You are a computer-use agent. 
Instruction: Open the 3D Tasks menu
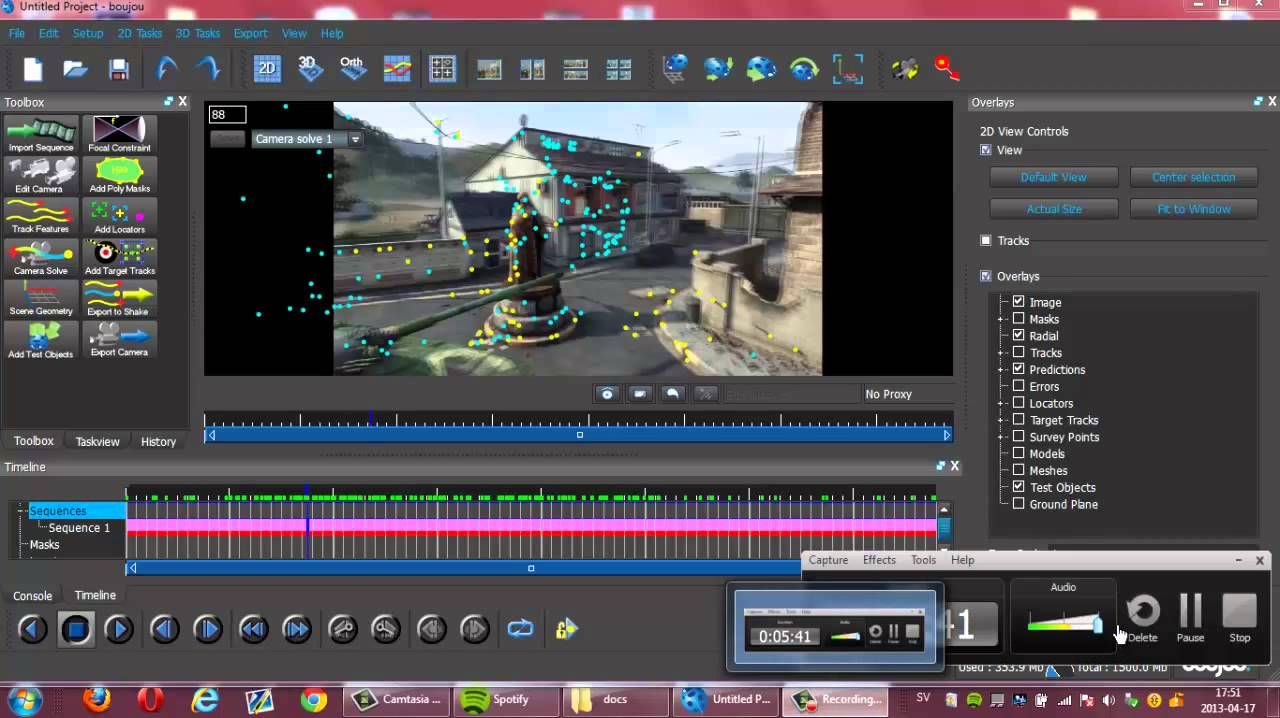pos(197,33)
